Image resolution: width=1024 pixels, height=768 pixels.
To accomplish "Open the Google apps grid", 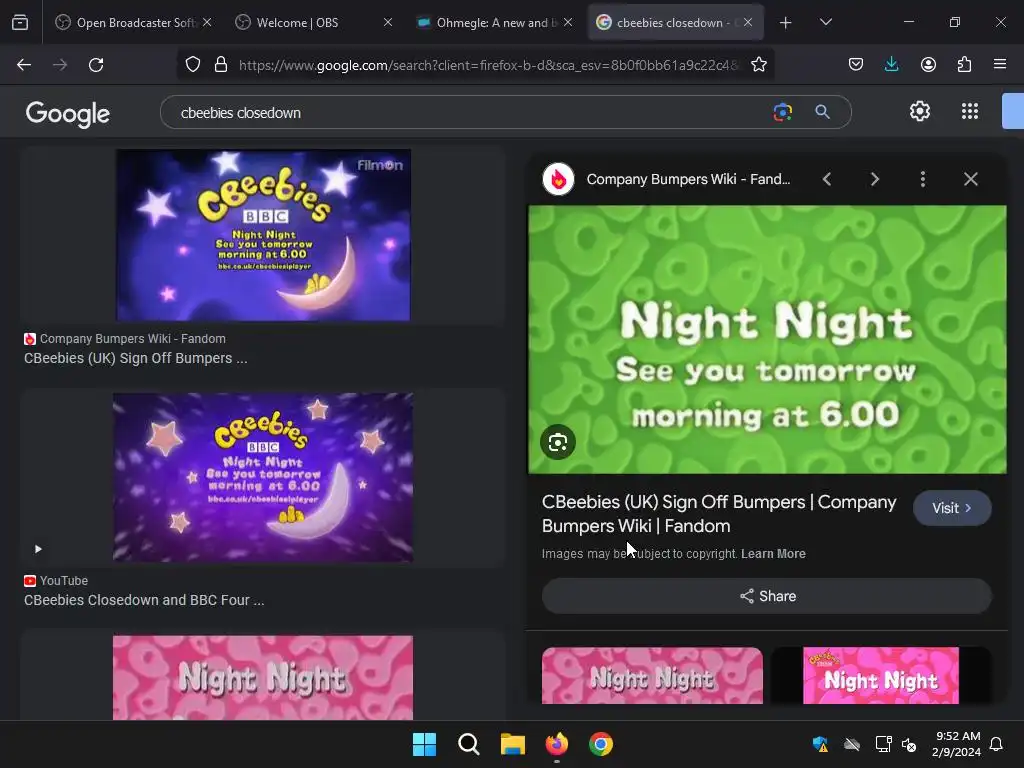I will (970, 112).
